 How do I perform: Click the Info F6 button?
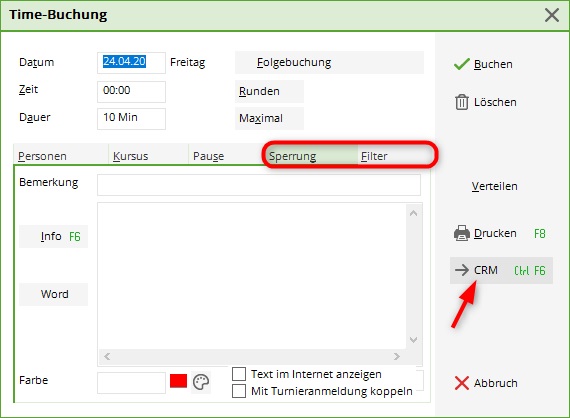point(53,237)
